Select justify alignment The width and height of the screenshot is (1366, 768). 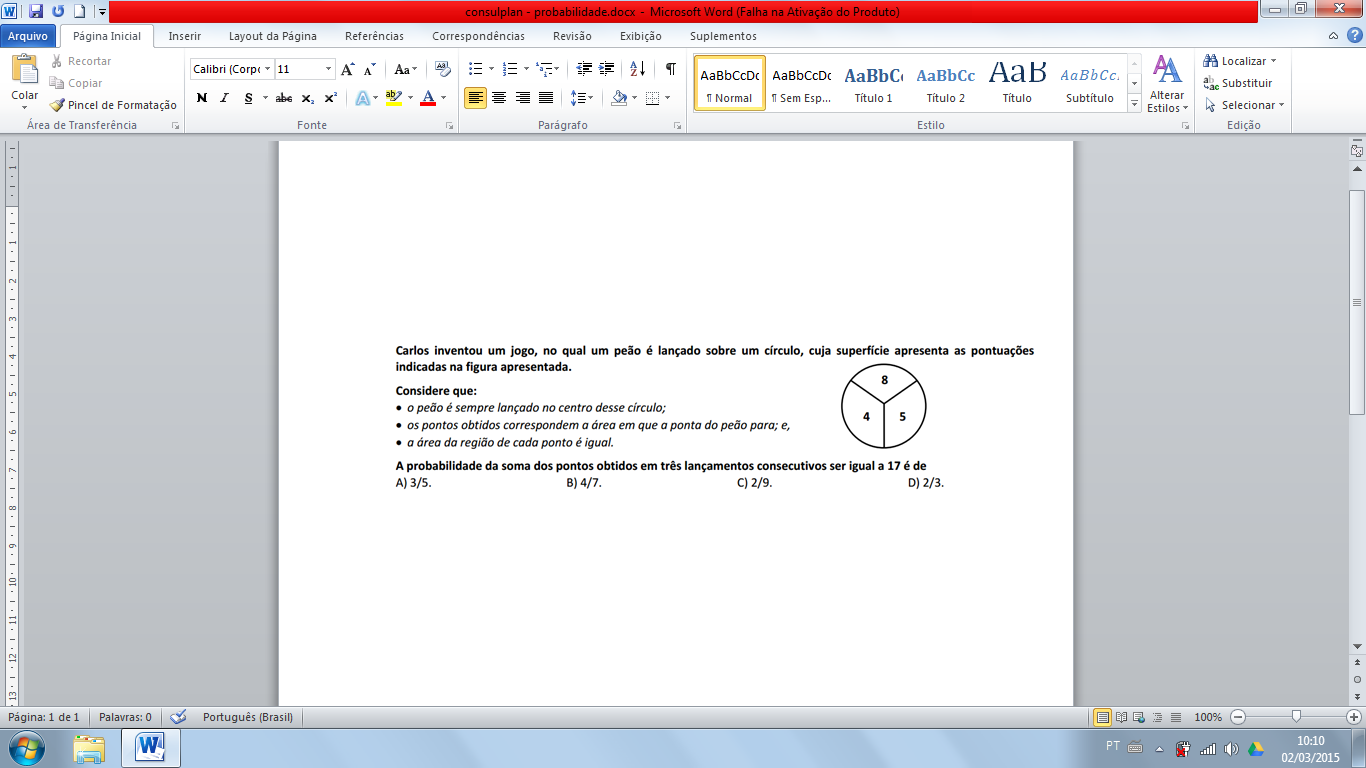tap(546, 98)
